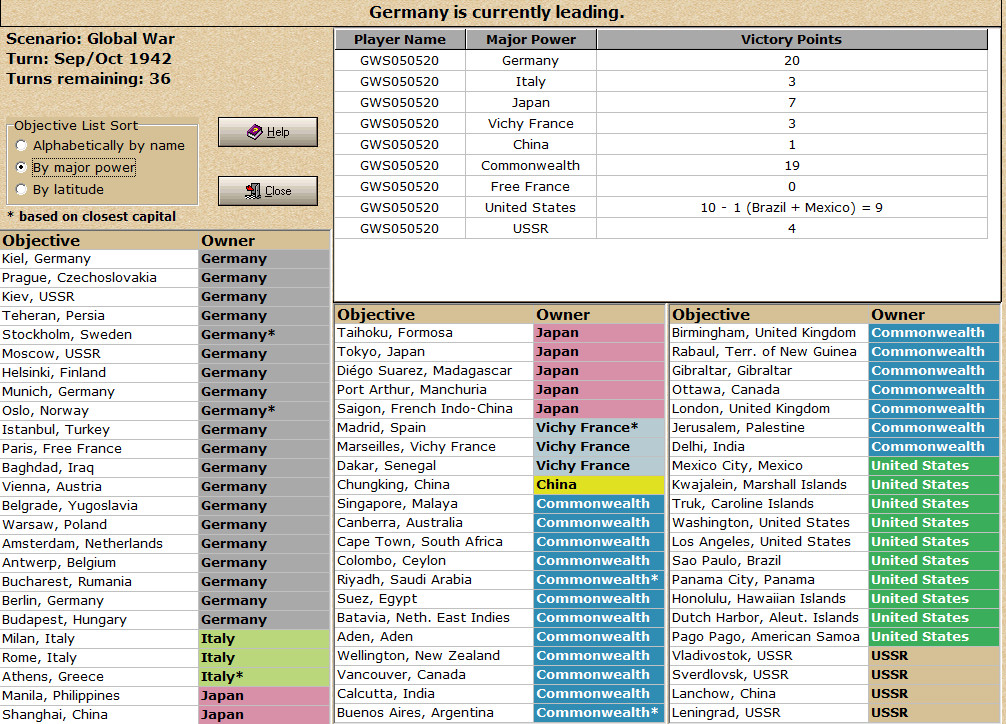The width and height of the screenshot is (1006, 724).
Task: Click the yellow China owner cell
Action: pos(599,485)
